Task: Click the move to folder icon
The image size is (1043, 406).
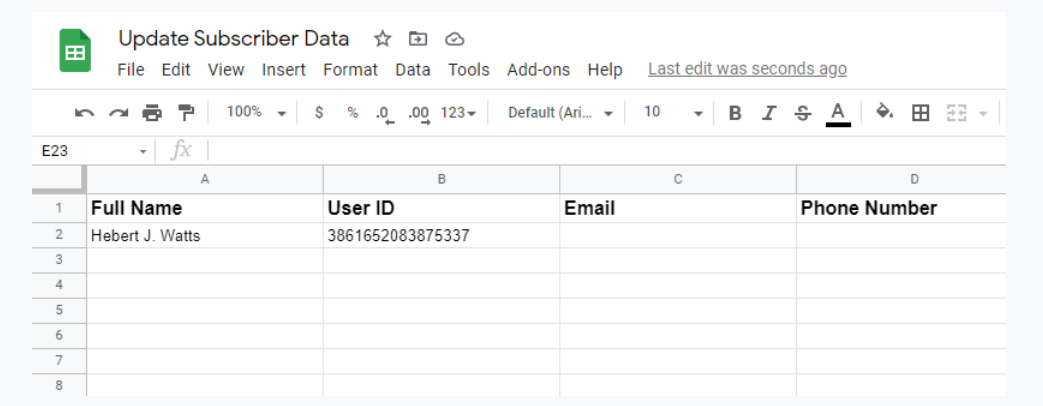Action: pyautogui.click(x=418, y=39)
